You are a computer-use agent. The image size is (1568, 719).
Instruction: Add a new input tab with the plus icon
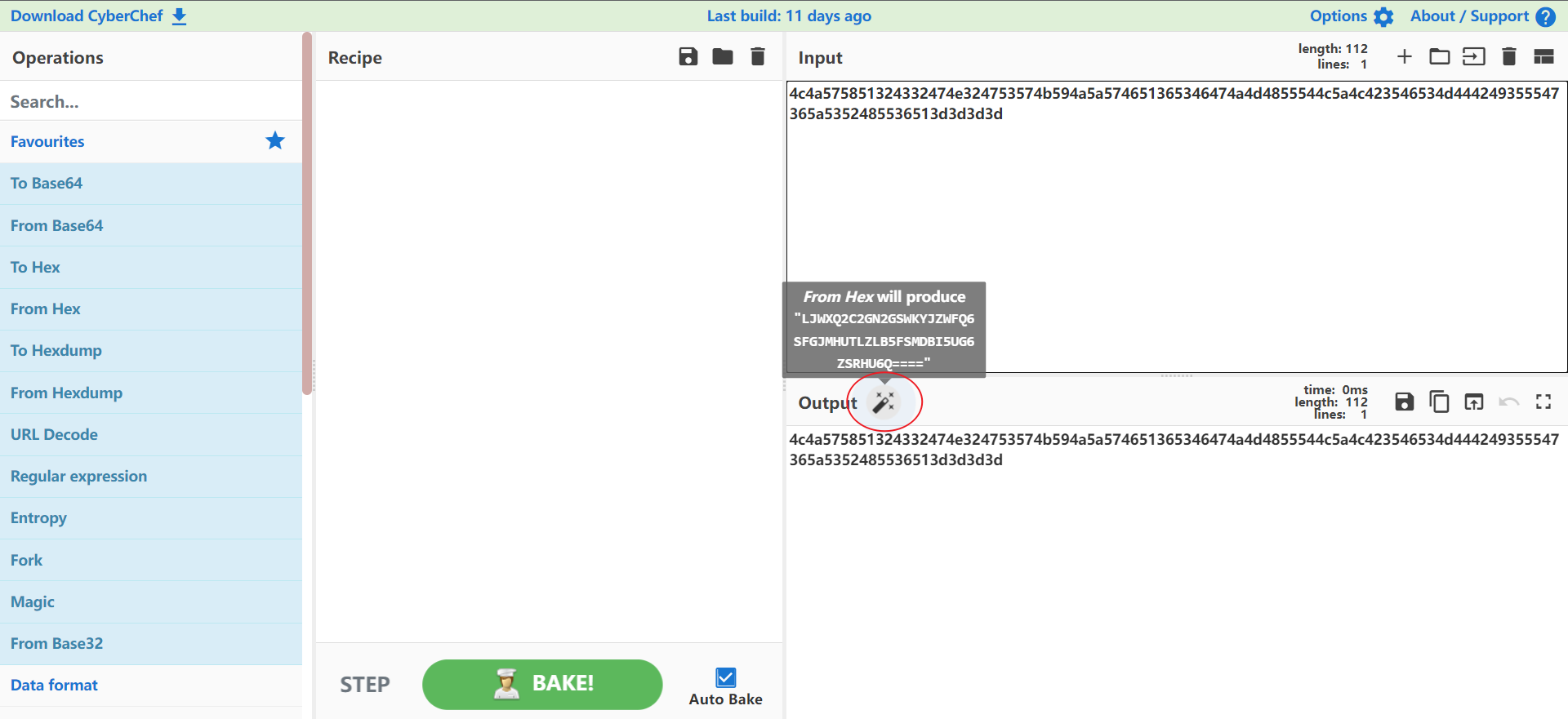(x=1405, y=56)
